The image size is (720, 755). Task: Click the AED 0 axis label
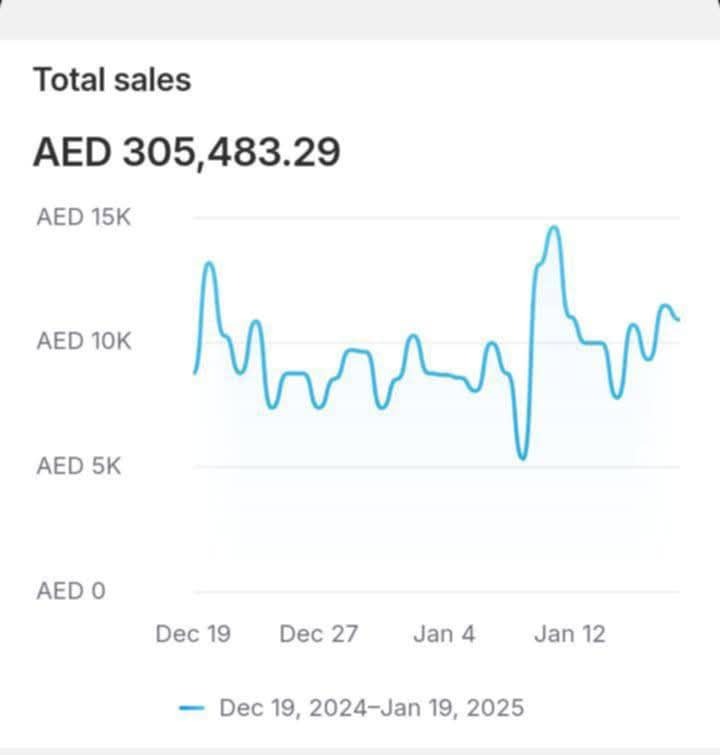pos(71,591)
